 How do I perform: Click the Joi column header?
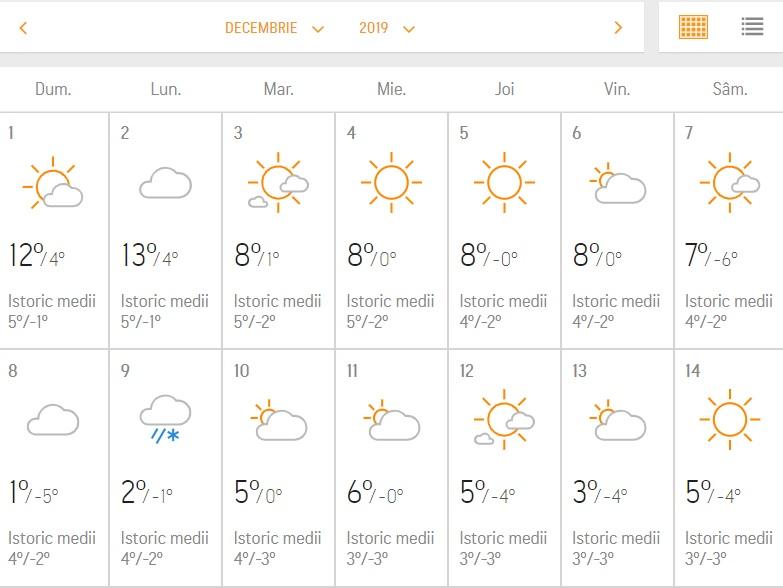[504, 89]
